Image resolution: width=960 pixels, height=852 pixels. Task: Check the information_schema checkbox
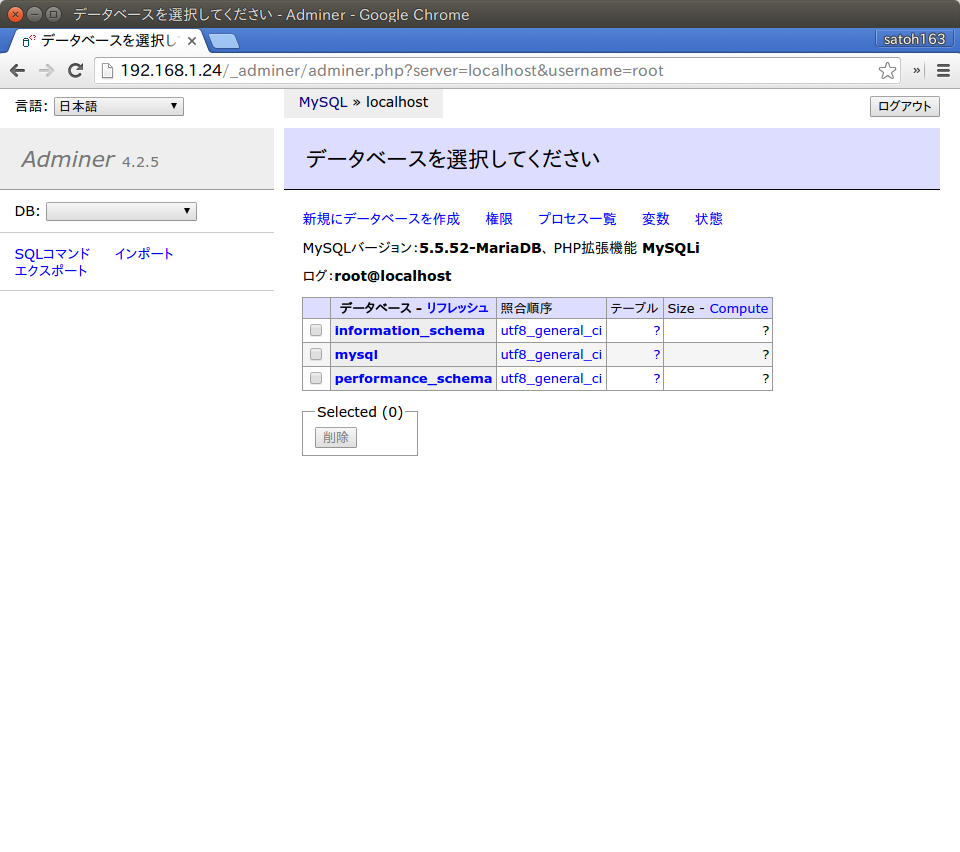coord(316,331)
